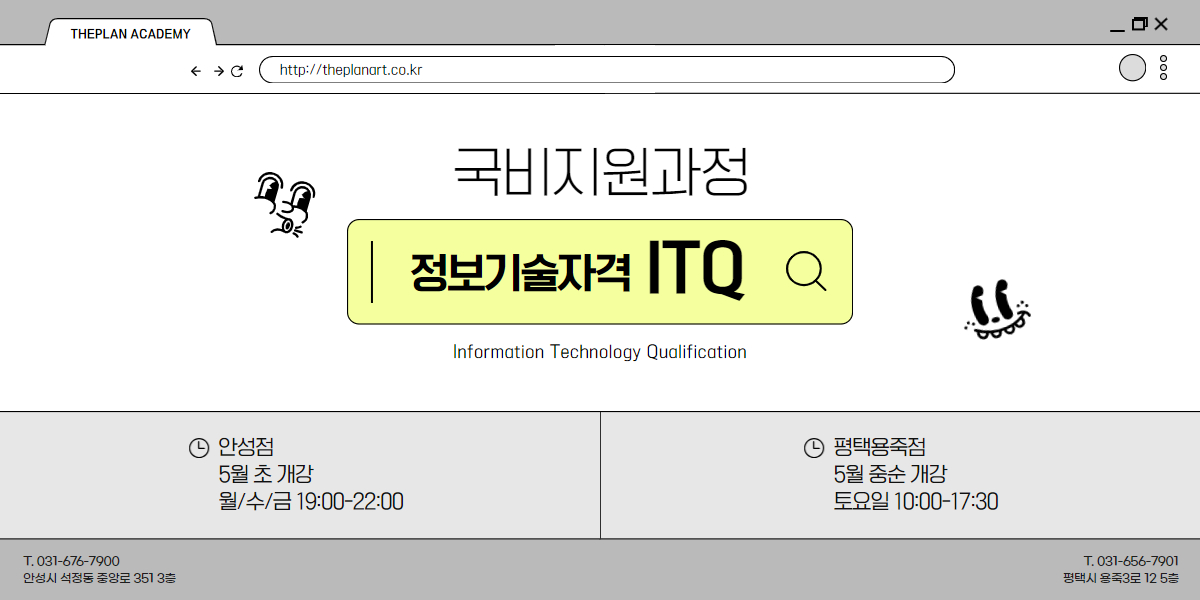Close the browser window
The image size is (1200, 600).
click(x=1161, y=24)
